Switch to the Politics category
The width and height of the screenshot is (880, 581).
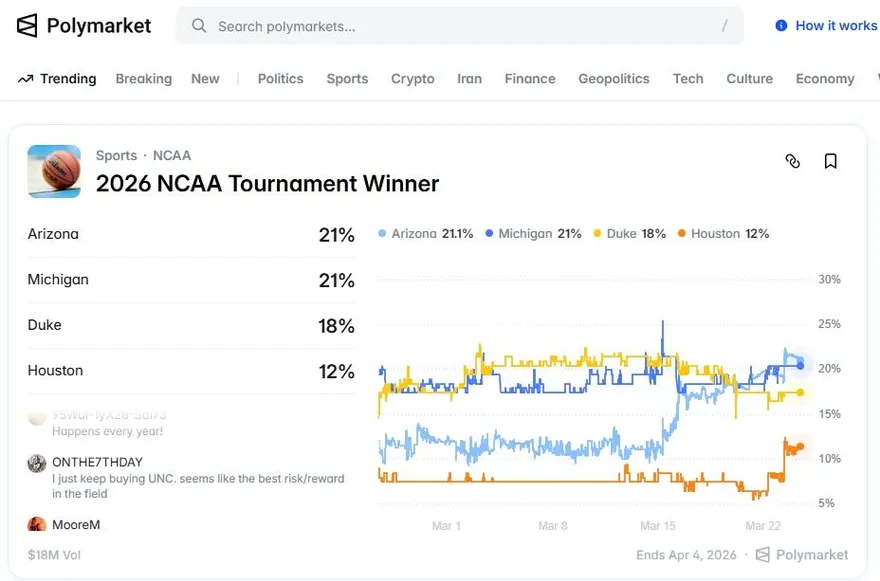coord(280,79)
